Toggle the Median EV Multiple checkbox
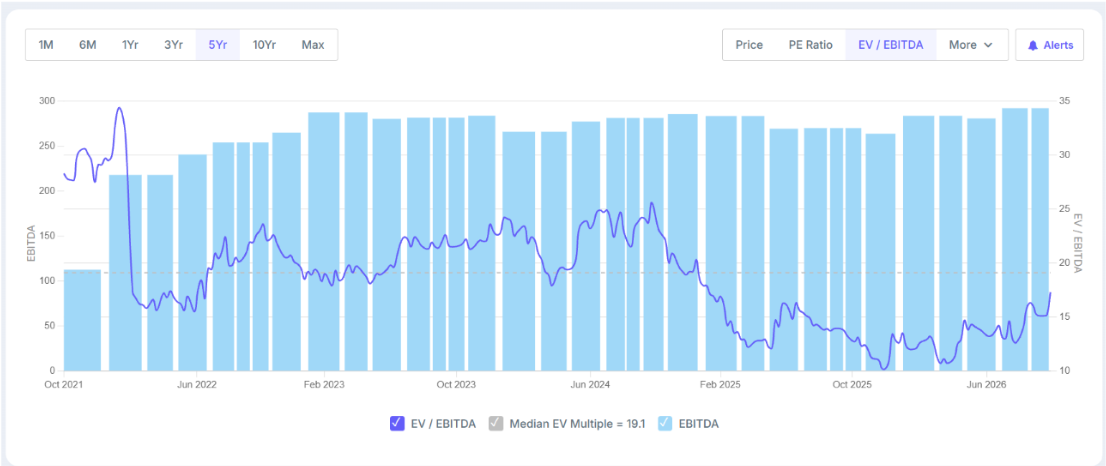Viewport: 1106px width, 466px height. [x=496, y=423]
